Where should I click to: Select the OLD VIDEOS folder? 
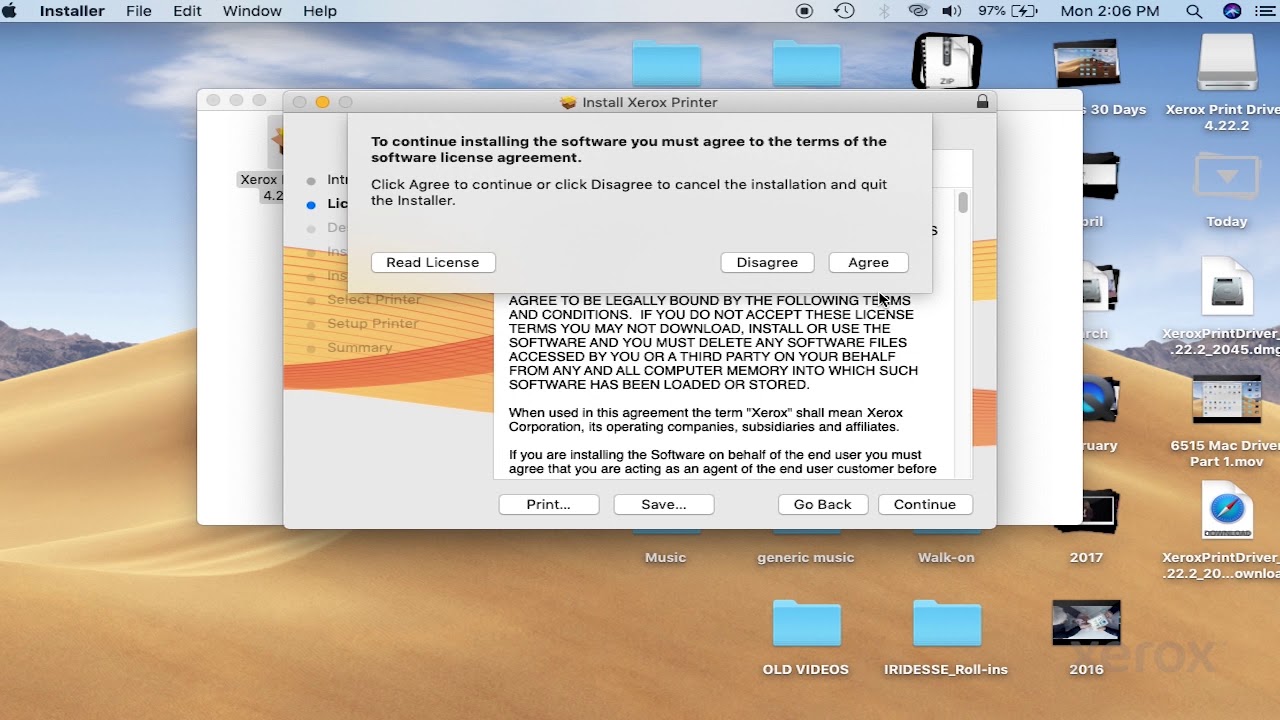point(806,624)
